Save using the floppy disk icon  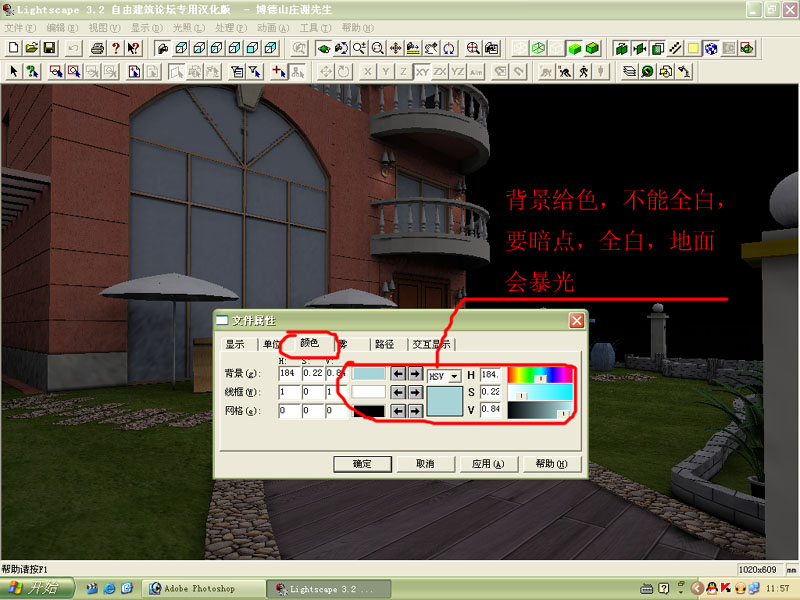point(49,48)
